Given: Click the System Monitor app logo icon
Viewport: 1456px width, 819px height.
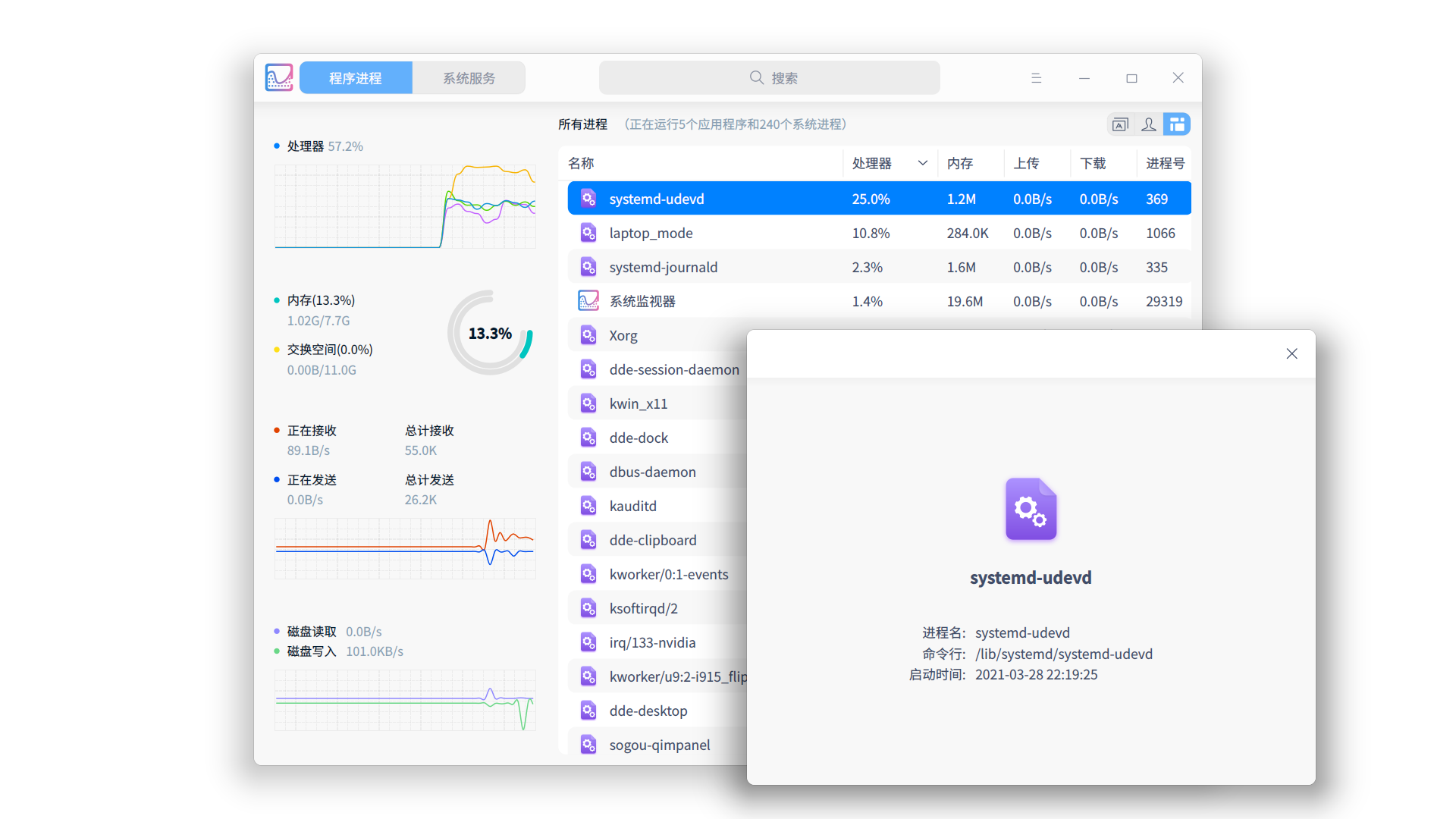Looking at the screenshot, I should [x=279, y=77].
